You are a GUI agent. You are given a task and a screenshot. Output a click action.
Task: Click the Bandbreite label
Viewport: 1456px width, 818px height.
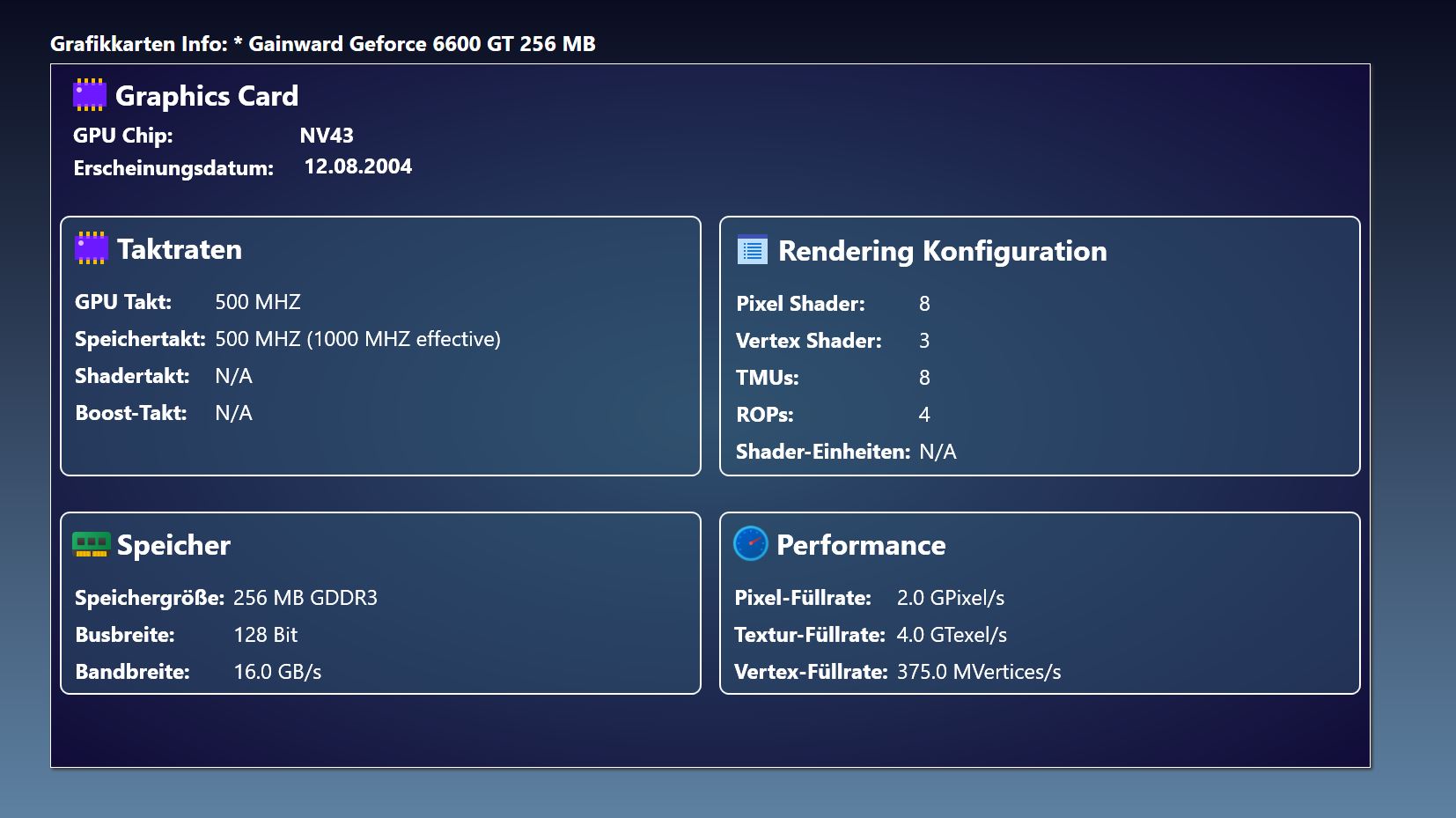coord(133,672)
